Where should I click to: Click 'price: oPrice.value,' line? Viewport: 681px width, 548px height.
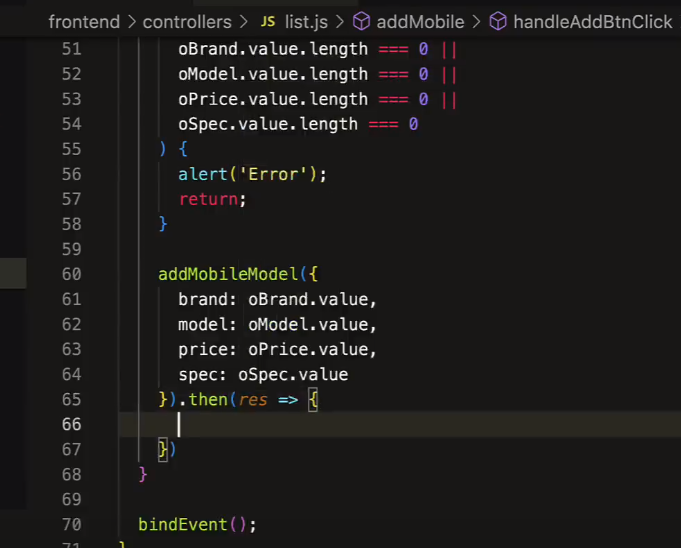click(277, 350)
